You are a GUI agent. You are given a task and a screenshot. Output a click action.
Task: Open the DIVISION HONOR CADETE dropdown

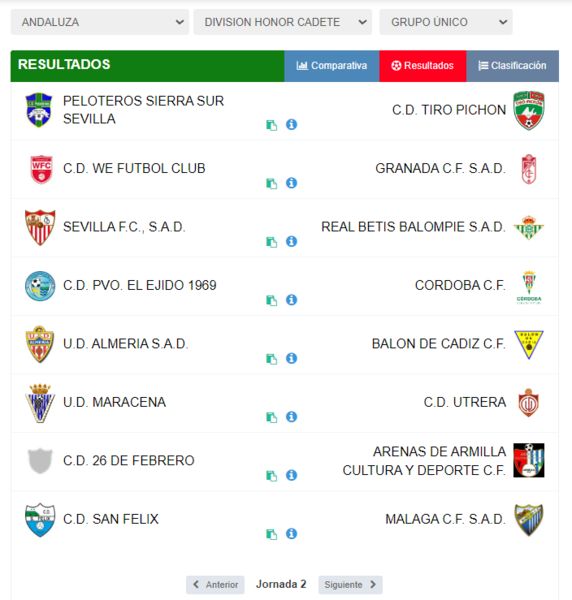click(x=283, y=22)
